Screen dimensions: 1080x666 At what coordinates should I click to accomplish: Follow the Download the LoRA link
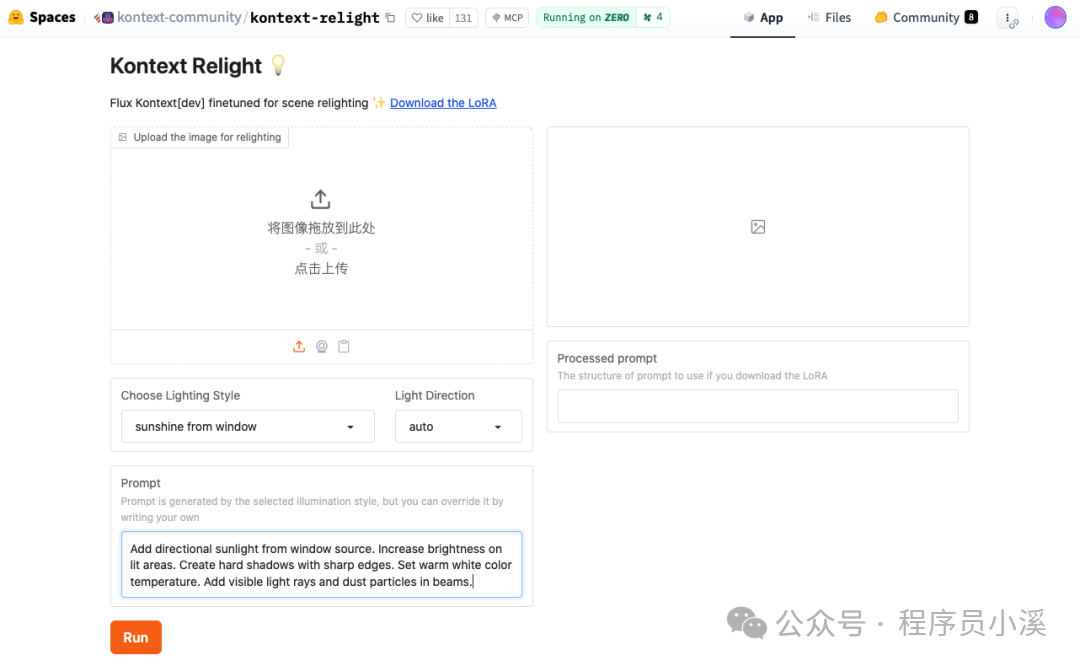(443, 103)
